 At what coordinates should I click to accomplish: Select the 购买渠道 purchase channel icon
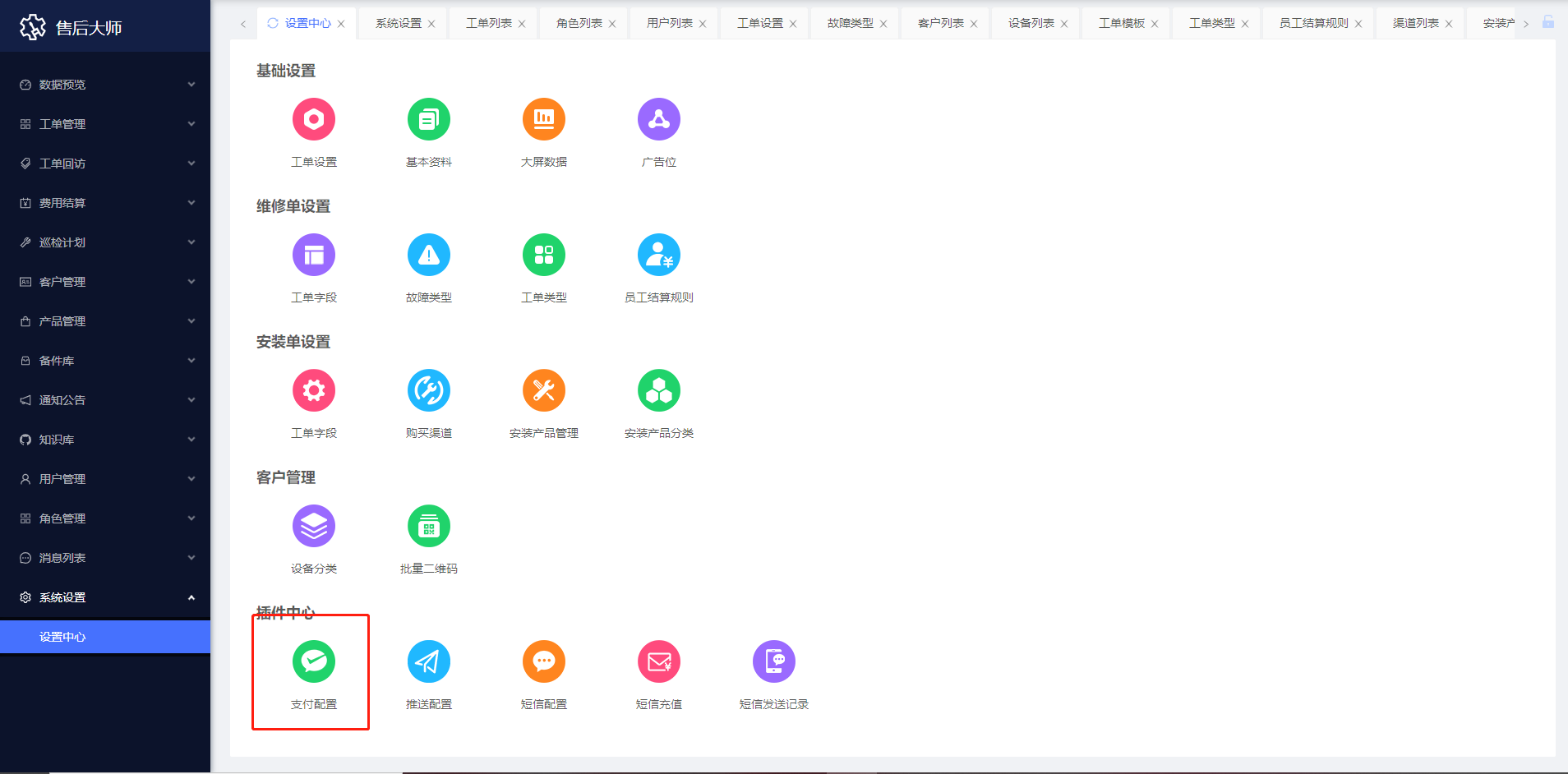tap(429, 390)
